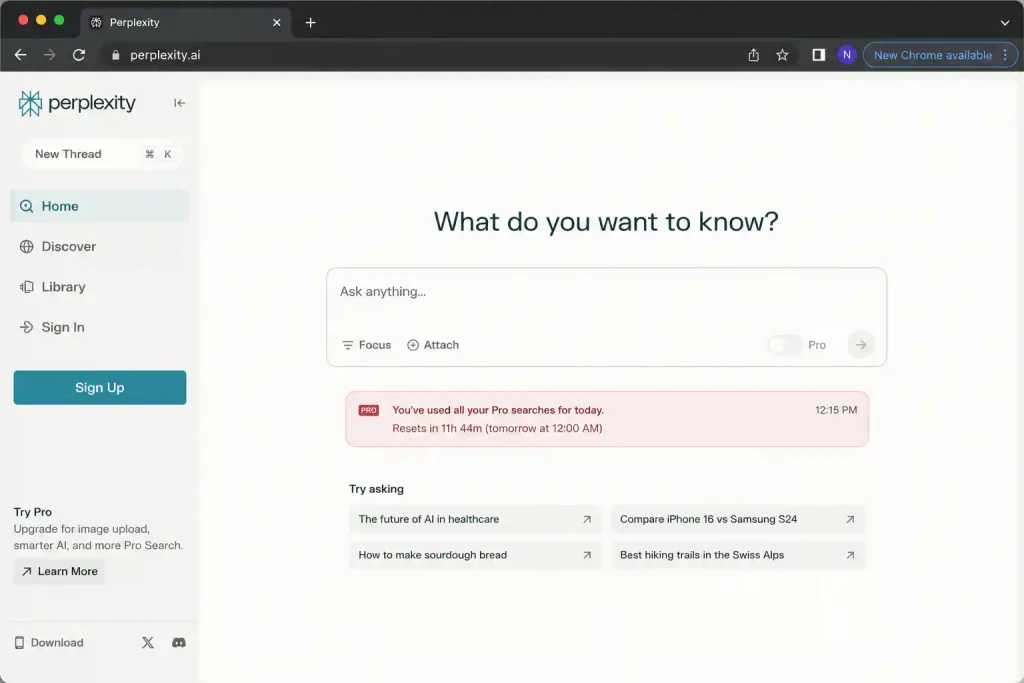This screenshot has height=683, width=1024.
Task: Click the arrow icon beside sourdough bread suggestion
Action: pos(587,555)
